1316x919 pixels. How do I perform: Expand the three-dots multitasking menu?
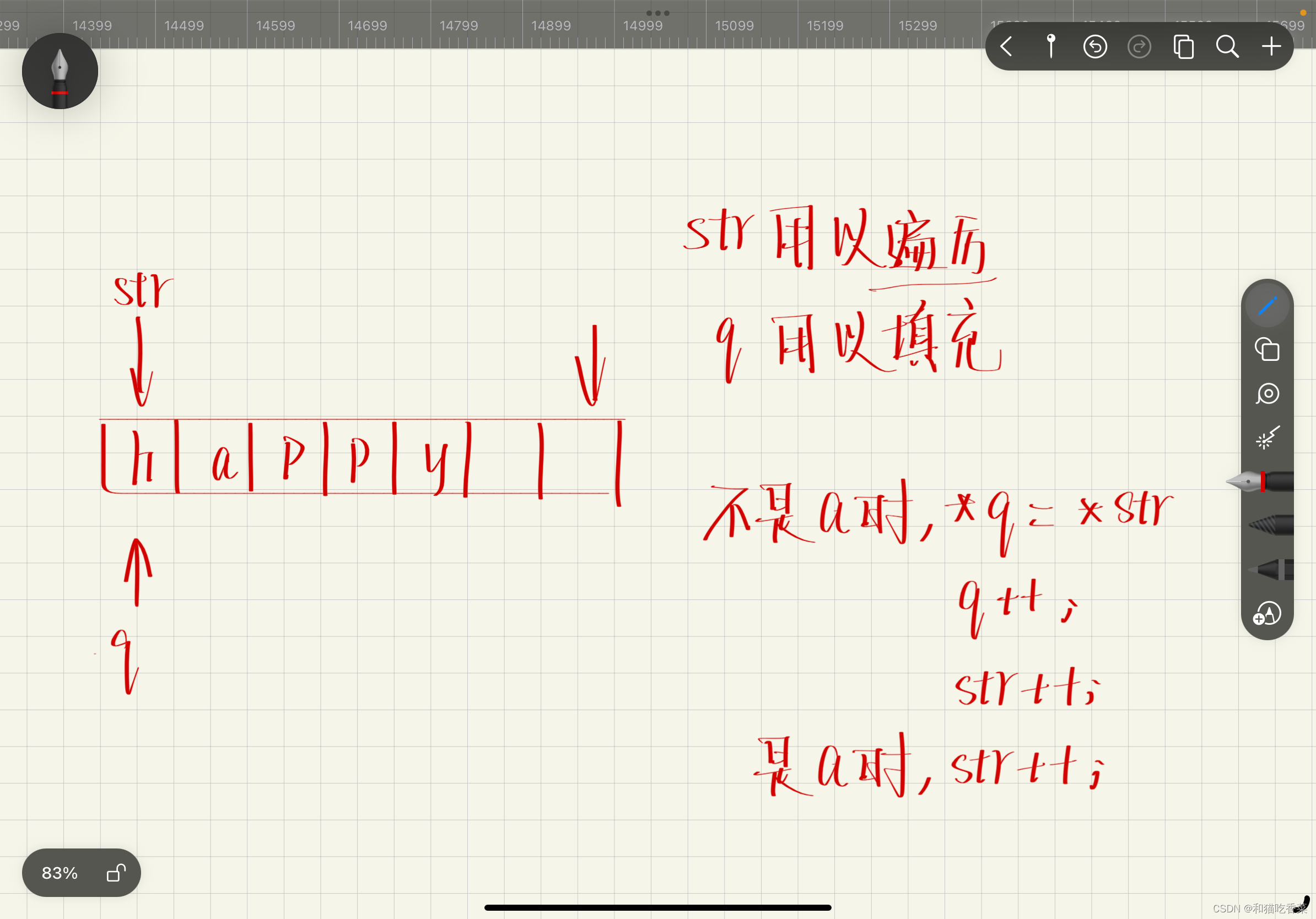click(x=657, y=13)
